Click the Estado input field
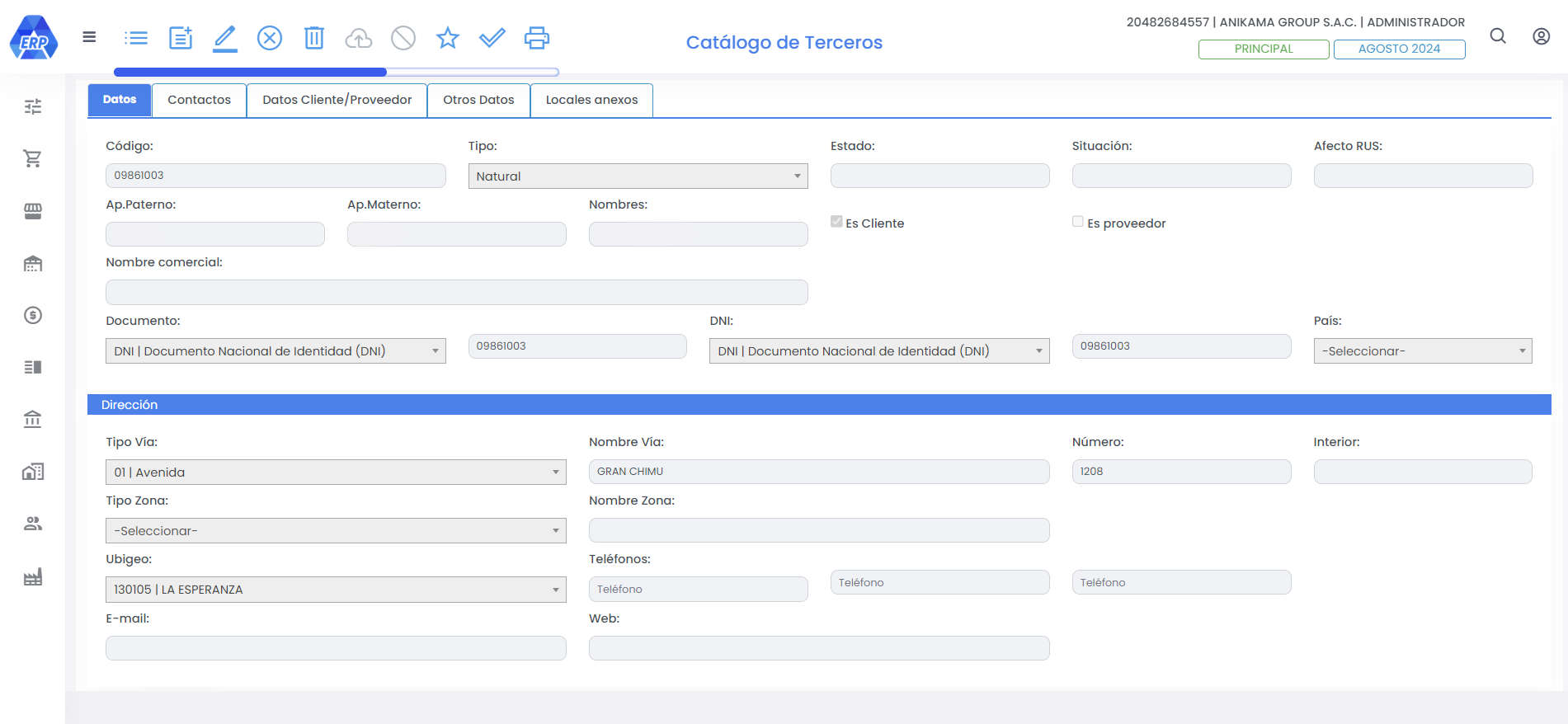Viewport: 1568px width, 724px height. 940,175
